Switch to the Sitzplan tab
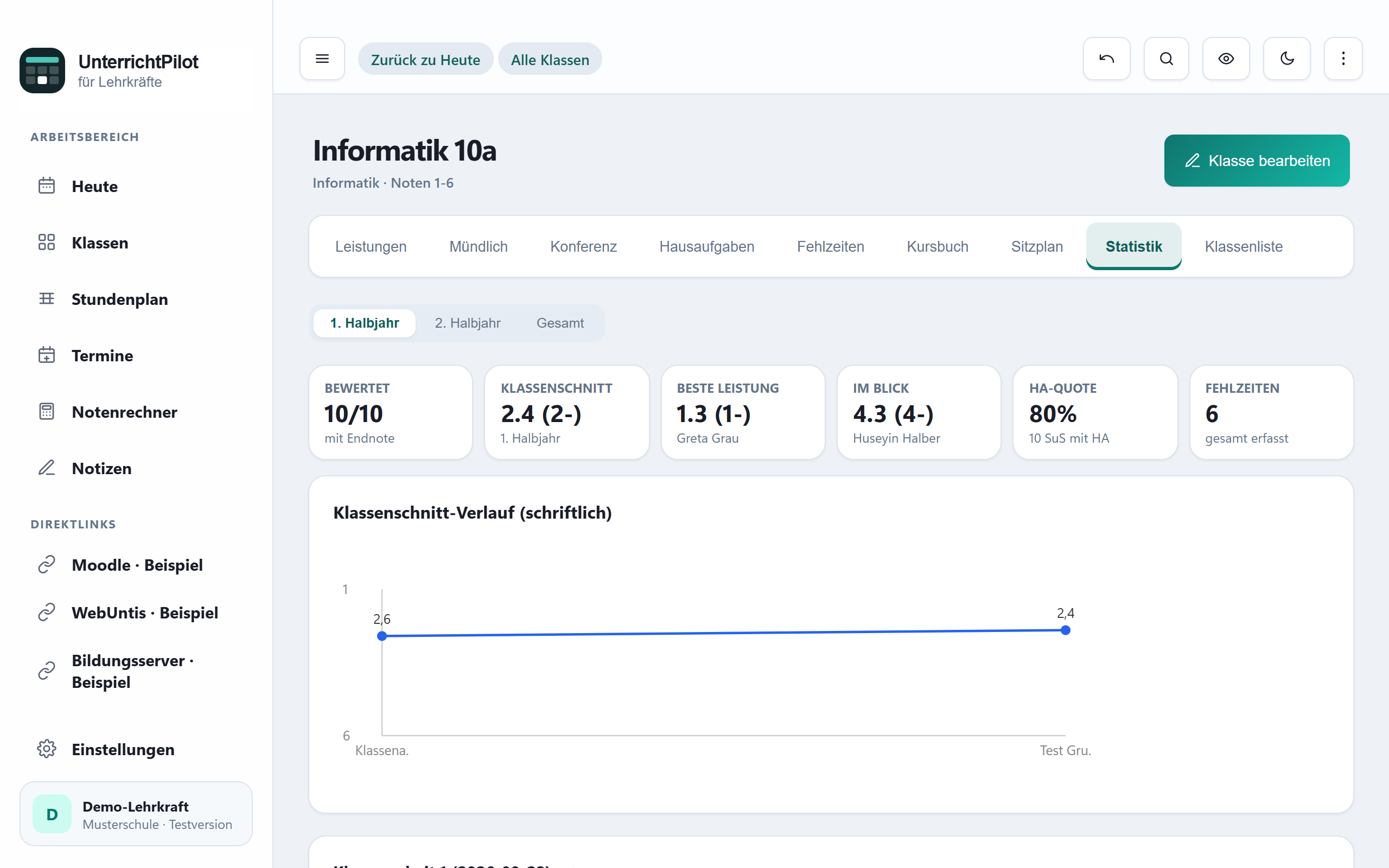Viewport: 1389px width, 868px height. (x=1036, y=246)
